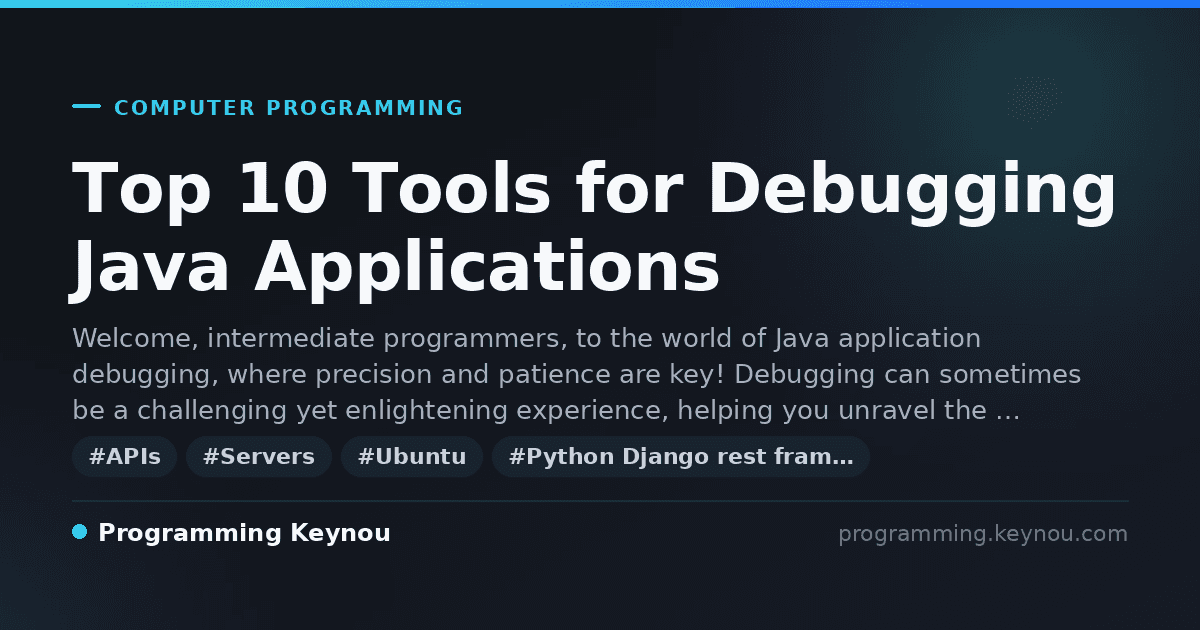Select the #Python Django rest framework tag
Viewport: 1200px width, 630px height.
click(681, 457)
